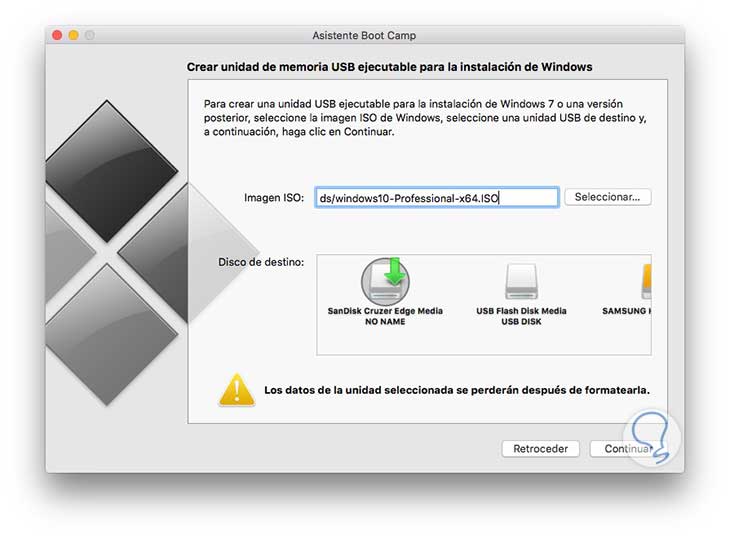Click the 'Imagen ISO:' label
730x538 pixels.
274,198
